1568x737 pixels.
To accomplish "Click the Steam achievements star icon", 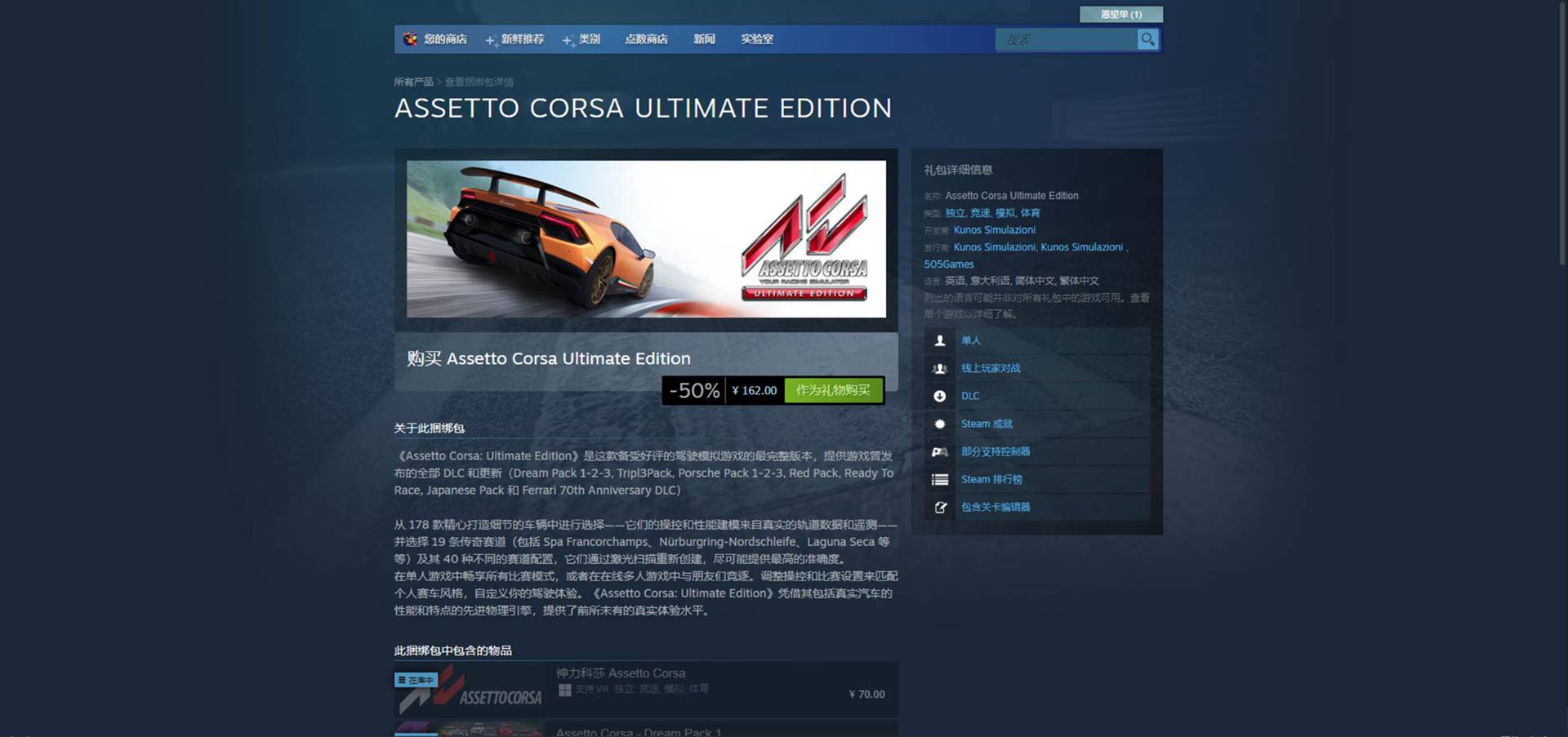I will point(940,424).
